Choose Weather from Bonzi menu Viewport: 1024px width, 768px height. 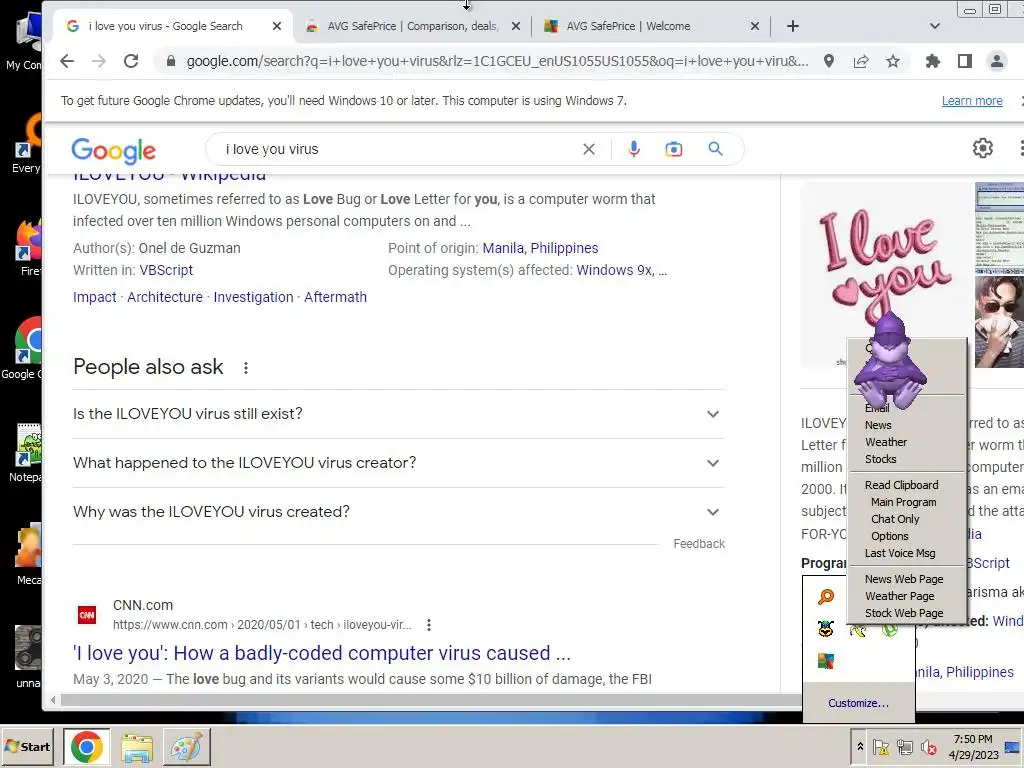coord(886,442)
